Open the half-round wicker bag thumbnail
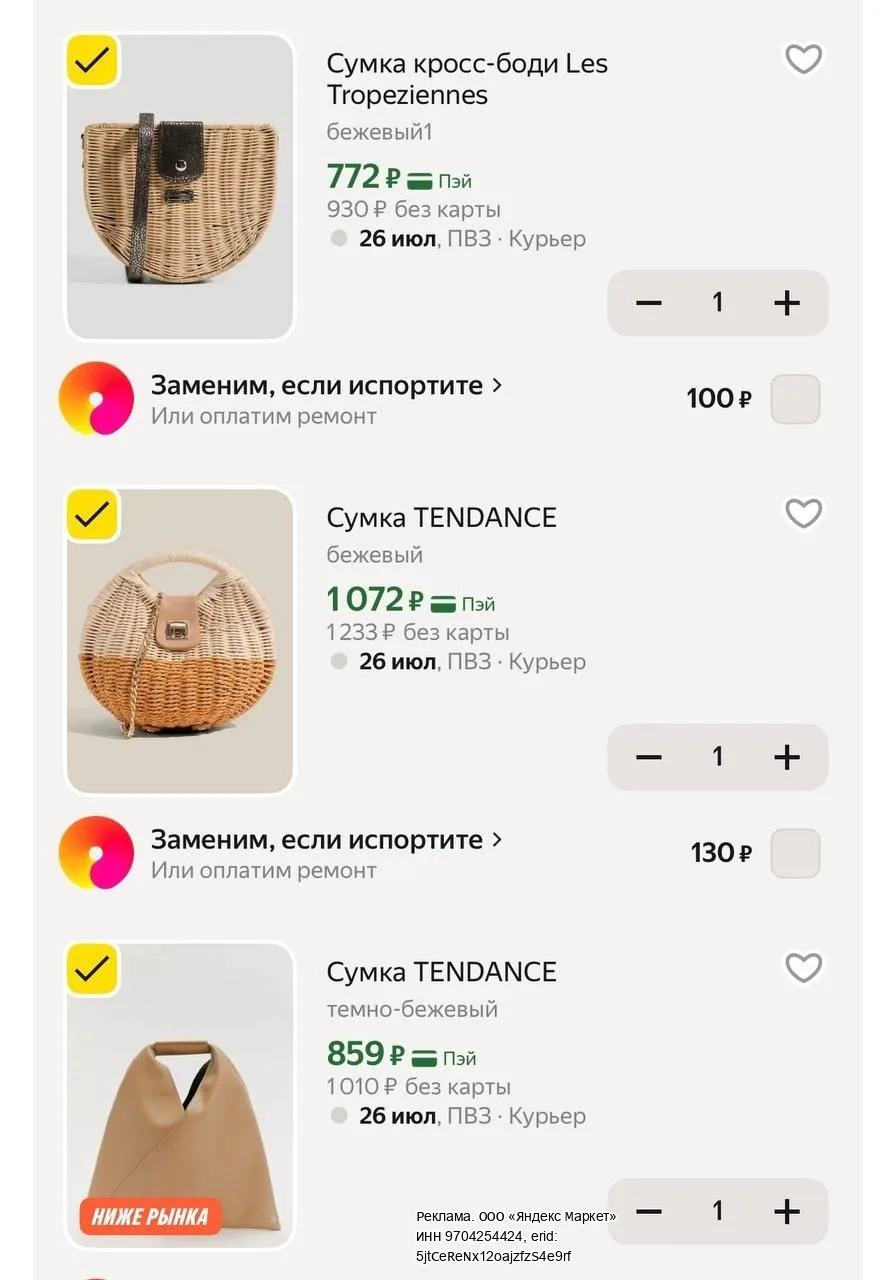The image size is (896, 1280). click(x=180, y=187)
